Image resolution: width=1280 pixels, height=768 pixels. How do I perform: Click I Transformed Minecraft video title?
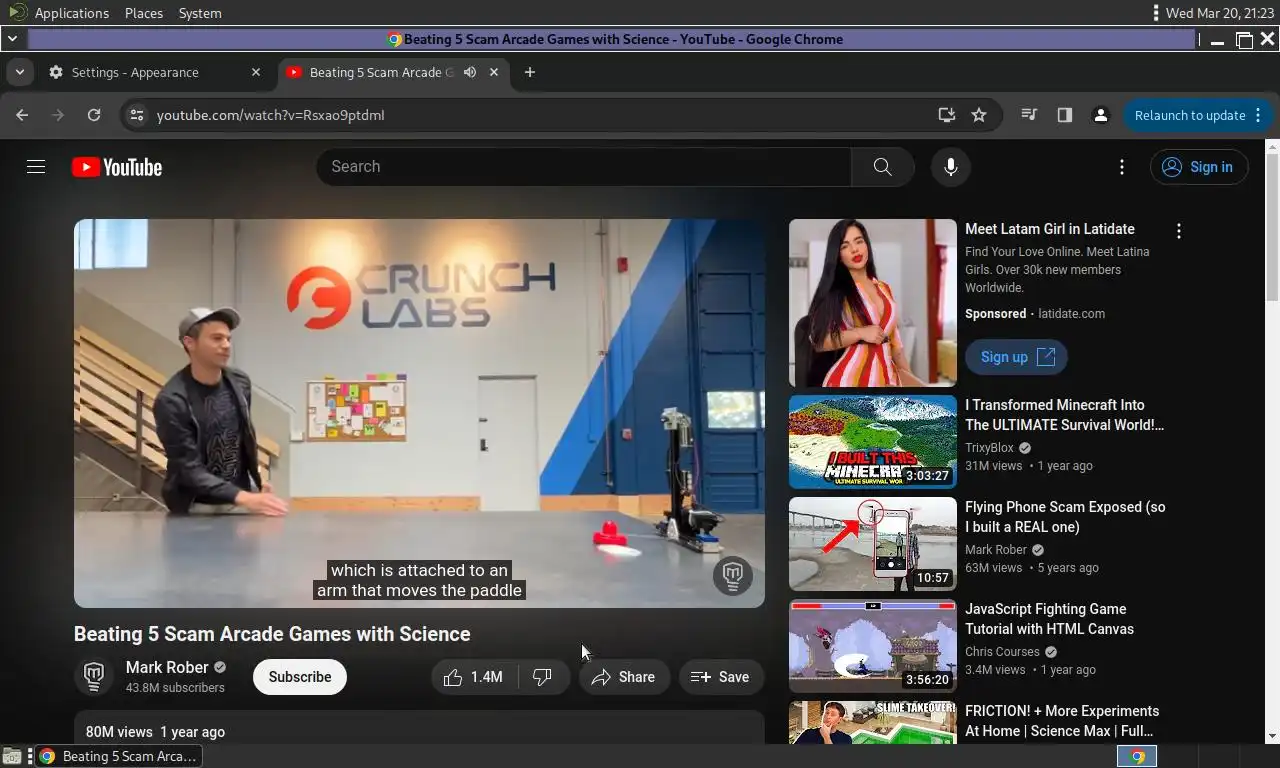pyautogui.click(x=1064, y=415)
